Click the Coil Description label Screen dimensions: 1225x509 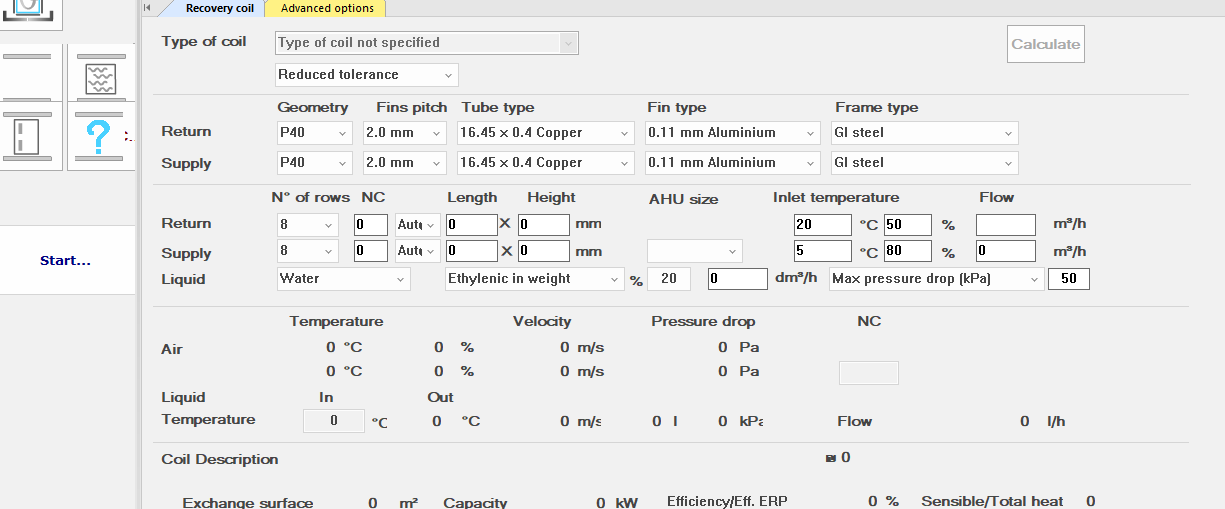point(220,459)
